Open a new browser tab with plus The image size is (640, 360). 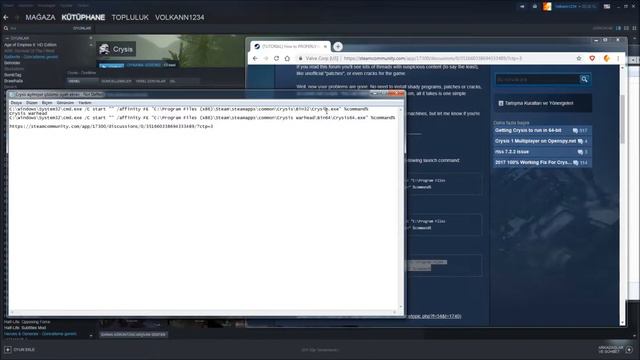338,47
